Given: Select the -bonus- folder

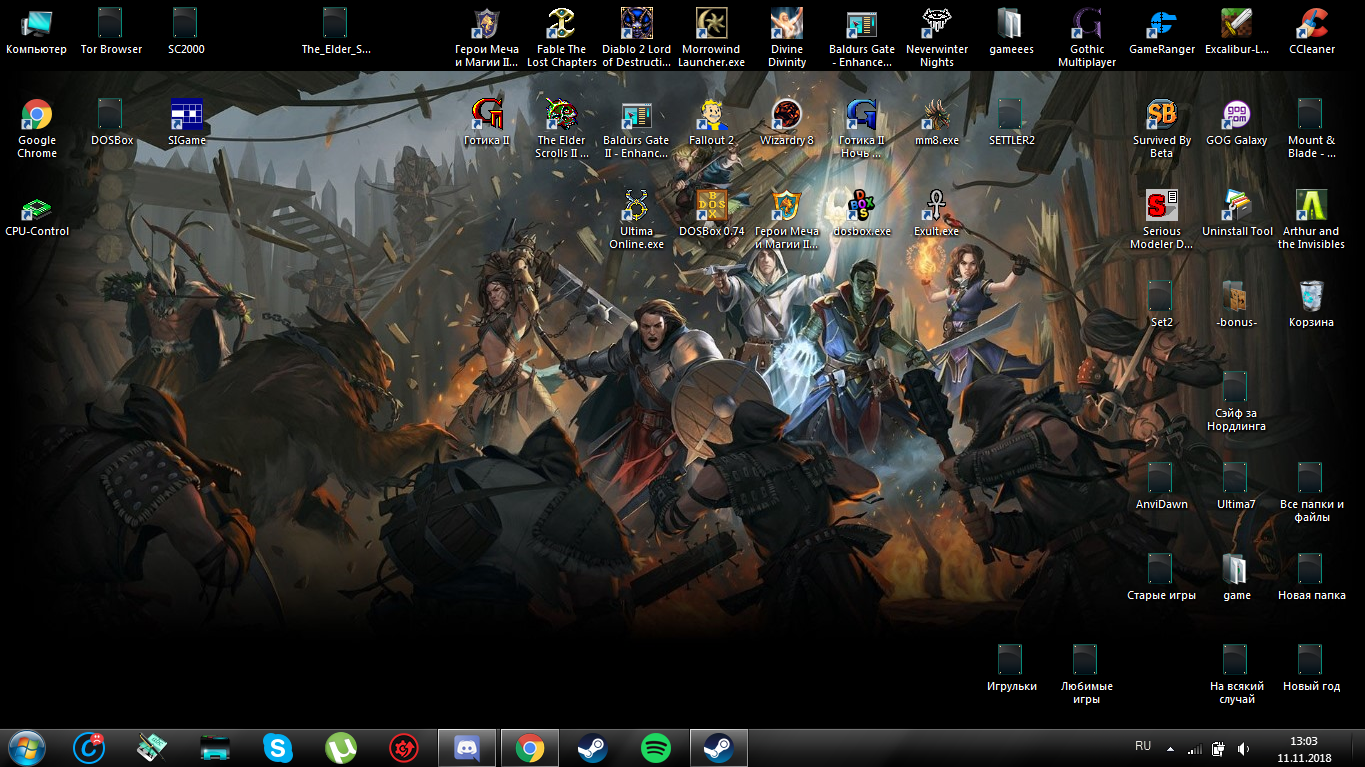Looking at the screenshot, I should [x=1237, y=304].
